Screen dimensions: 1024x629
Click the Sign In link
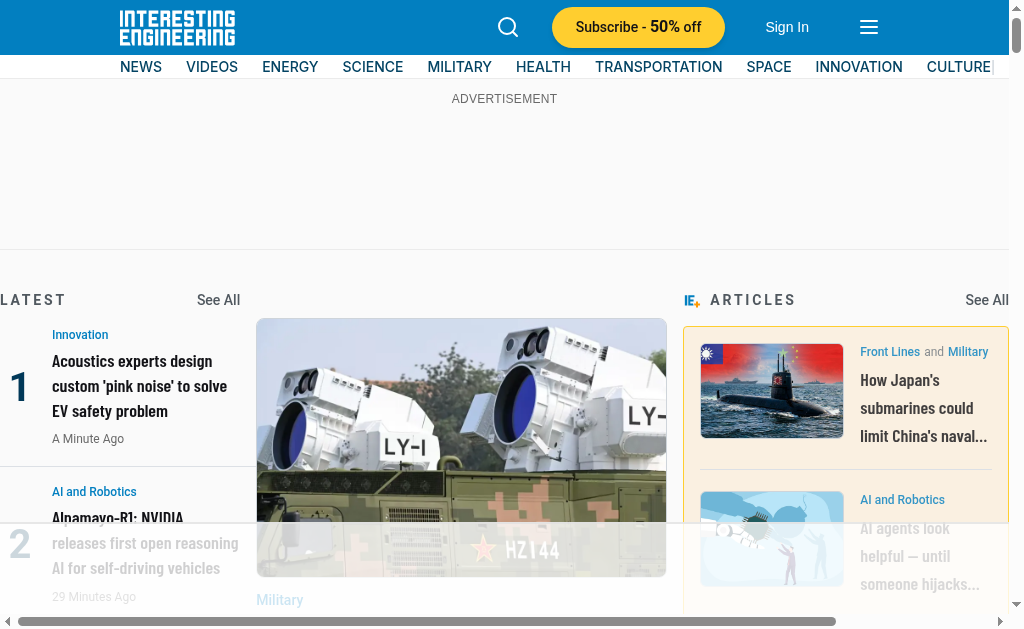(x=787, y=27)
